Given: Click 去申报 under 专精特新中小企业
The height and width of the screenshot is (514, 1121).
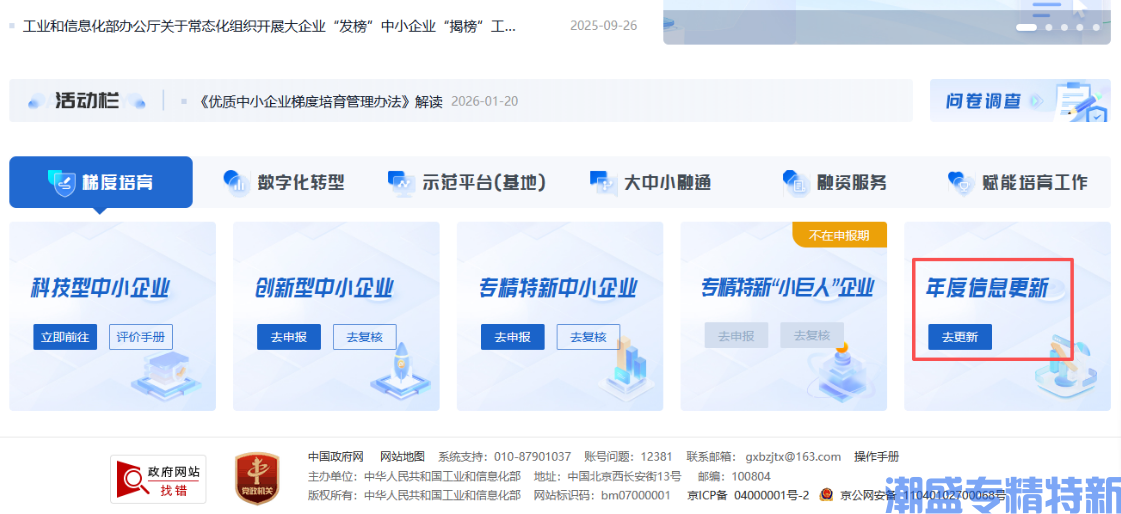Looking at the screenshot, I should [x=513, y=337].
